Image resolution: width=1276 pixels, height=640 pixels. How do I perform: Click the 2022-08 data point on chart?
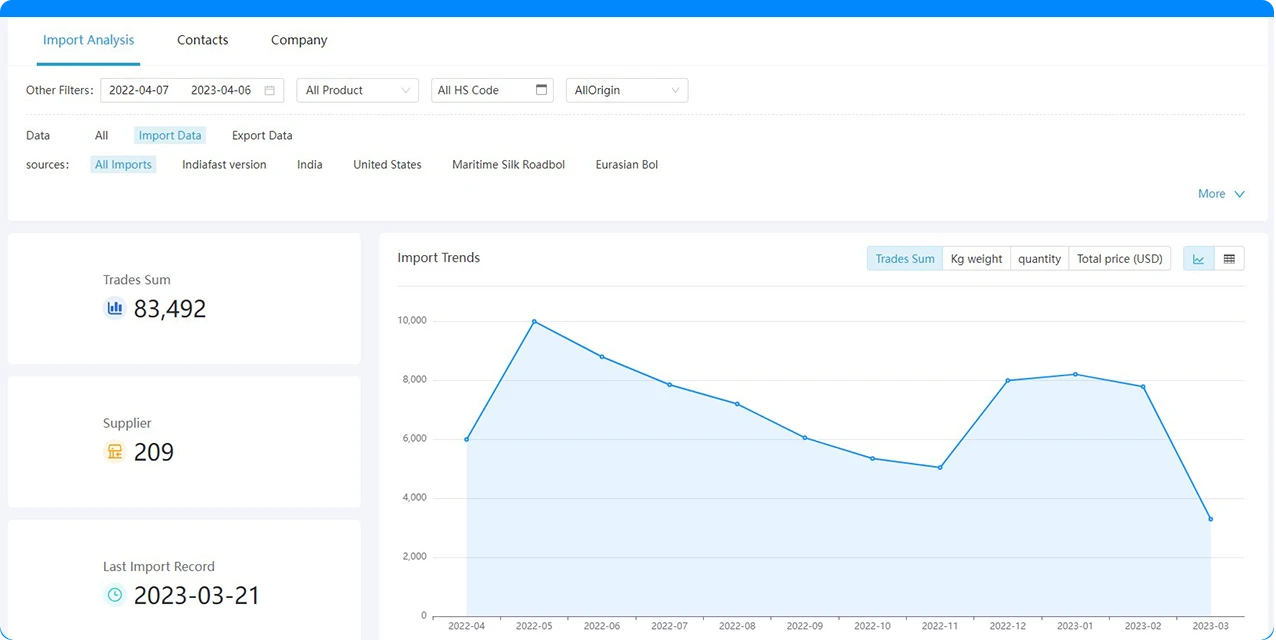point(737,404)
